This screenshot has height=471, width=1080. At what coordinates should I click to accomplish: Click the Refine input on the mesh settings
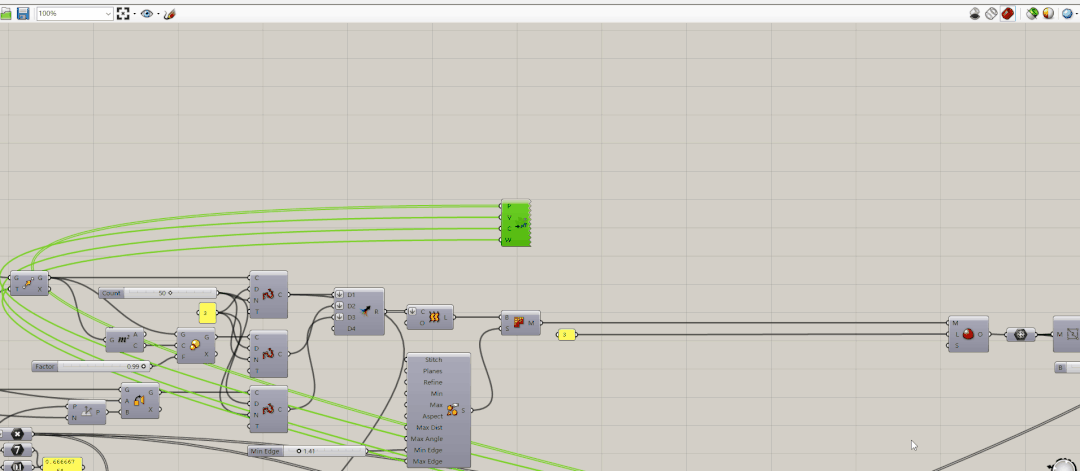point(433,382)
